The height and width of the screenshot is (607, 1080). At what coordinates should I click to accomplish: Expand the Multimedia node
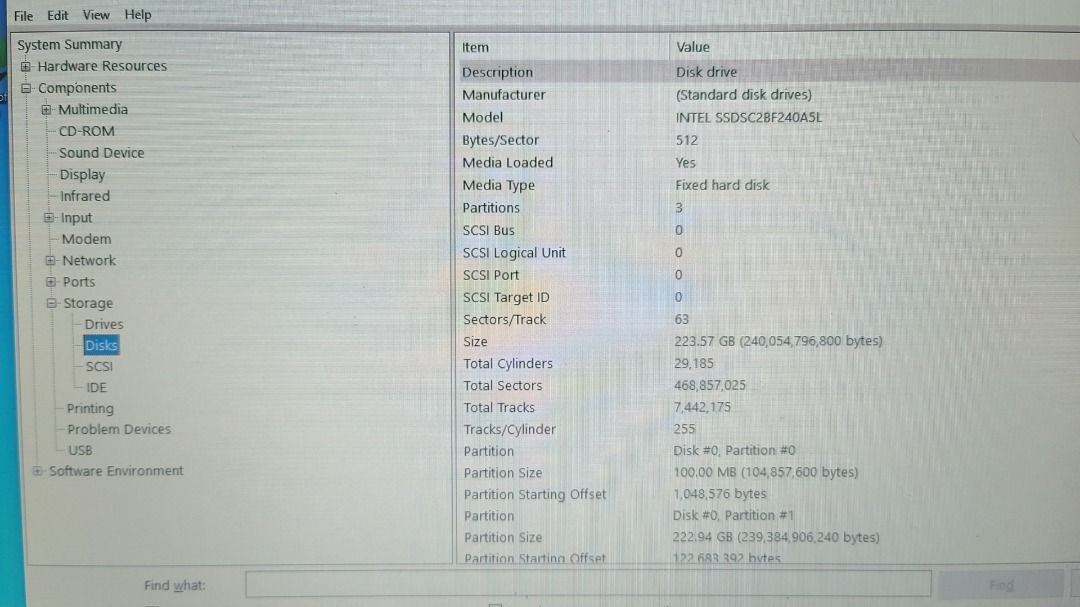pyautogui.click(x=48, y=109)
